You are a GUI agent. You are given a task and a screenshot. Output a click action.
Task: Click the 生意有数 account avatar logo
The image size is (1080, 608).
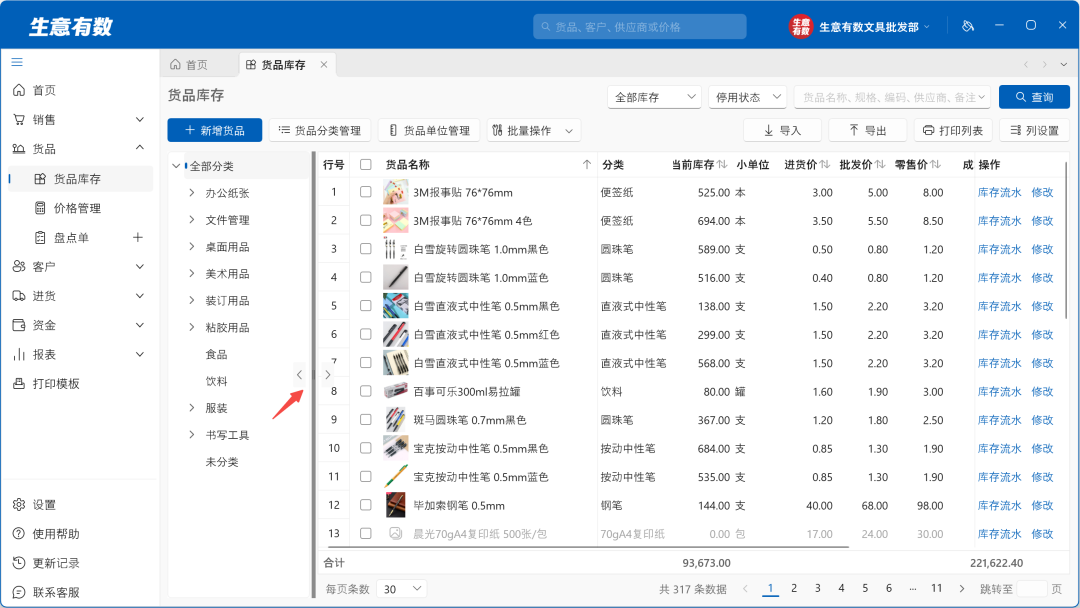pos(800,27)
